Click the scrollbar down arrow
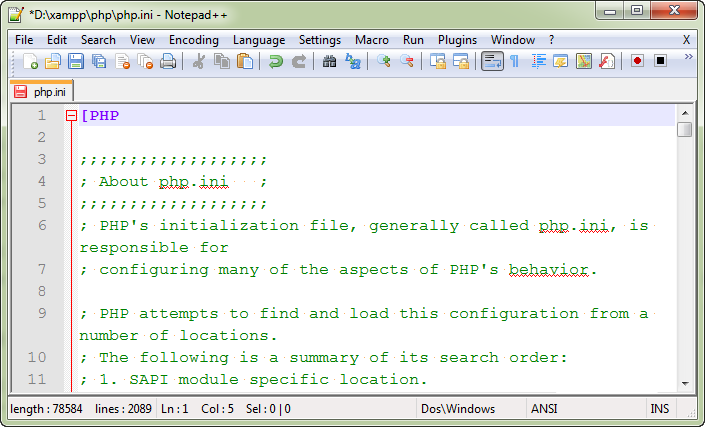 click(685, 383)
